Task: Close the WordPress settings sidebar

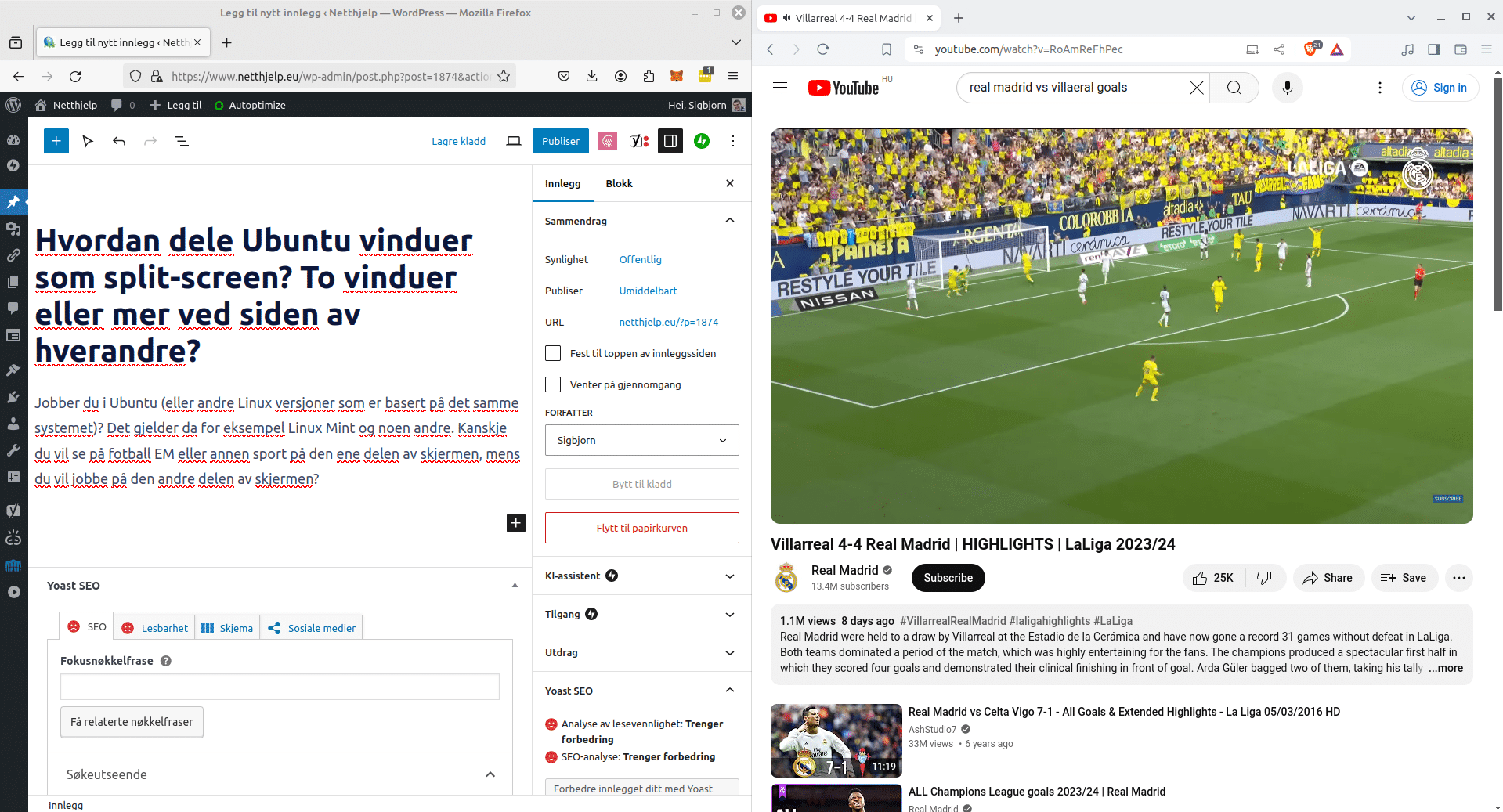Action: (x=730, y=183)
